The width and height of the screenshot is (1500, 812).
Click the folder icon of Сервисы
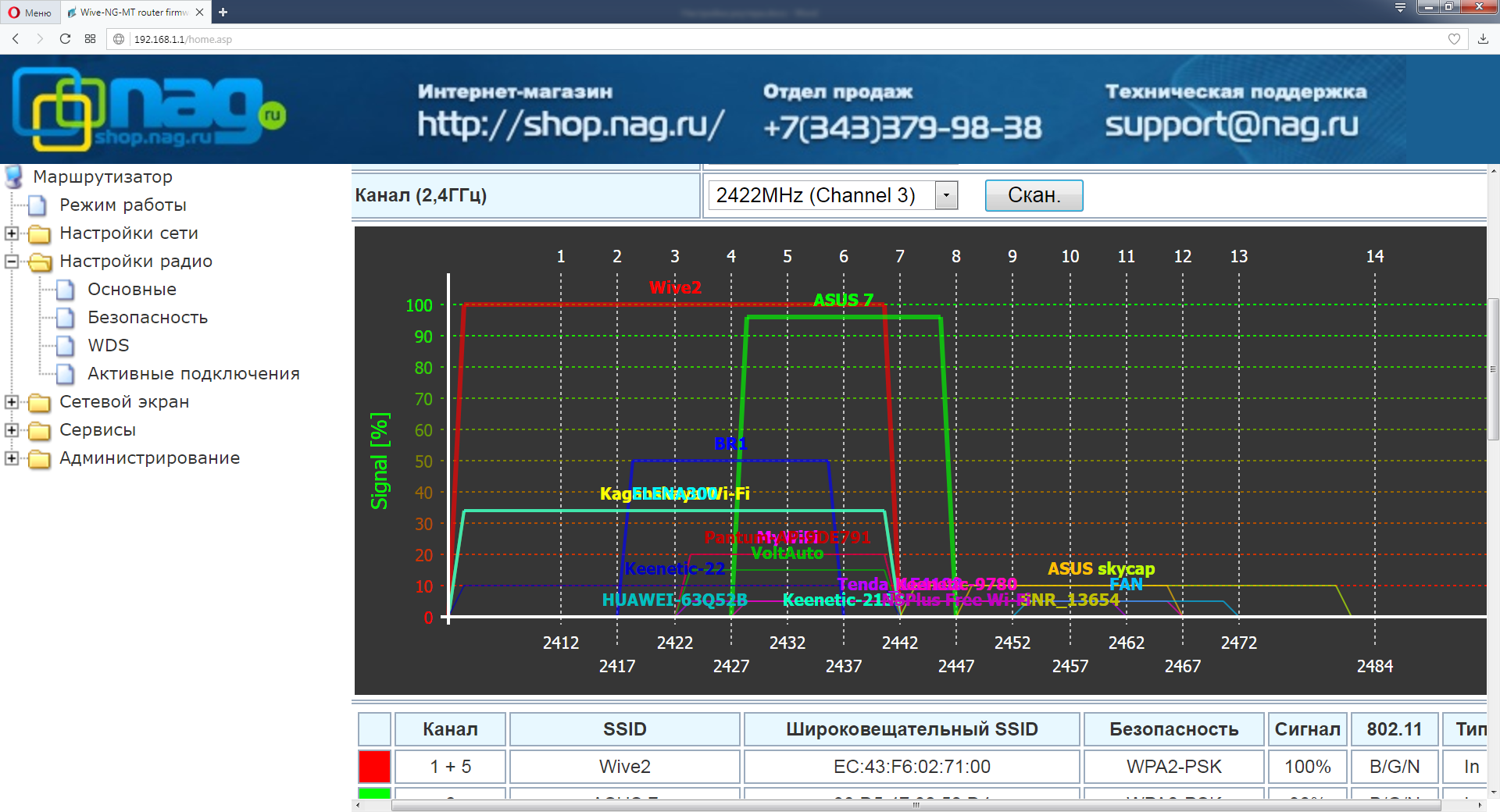39,430
